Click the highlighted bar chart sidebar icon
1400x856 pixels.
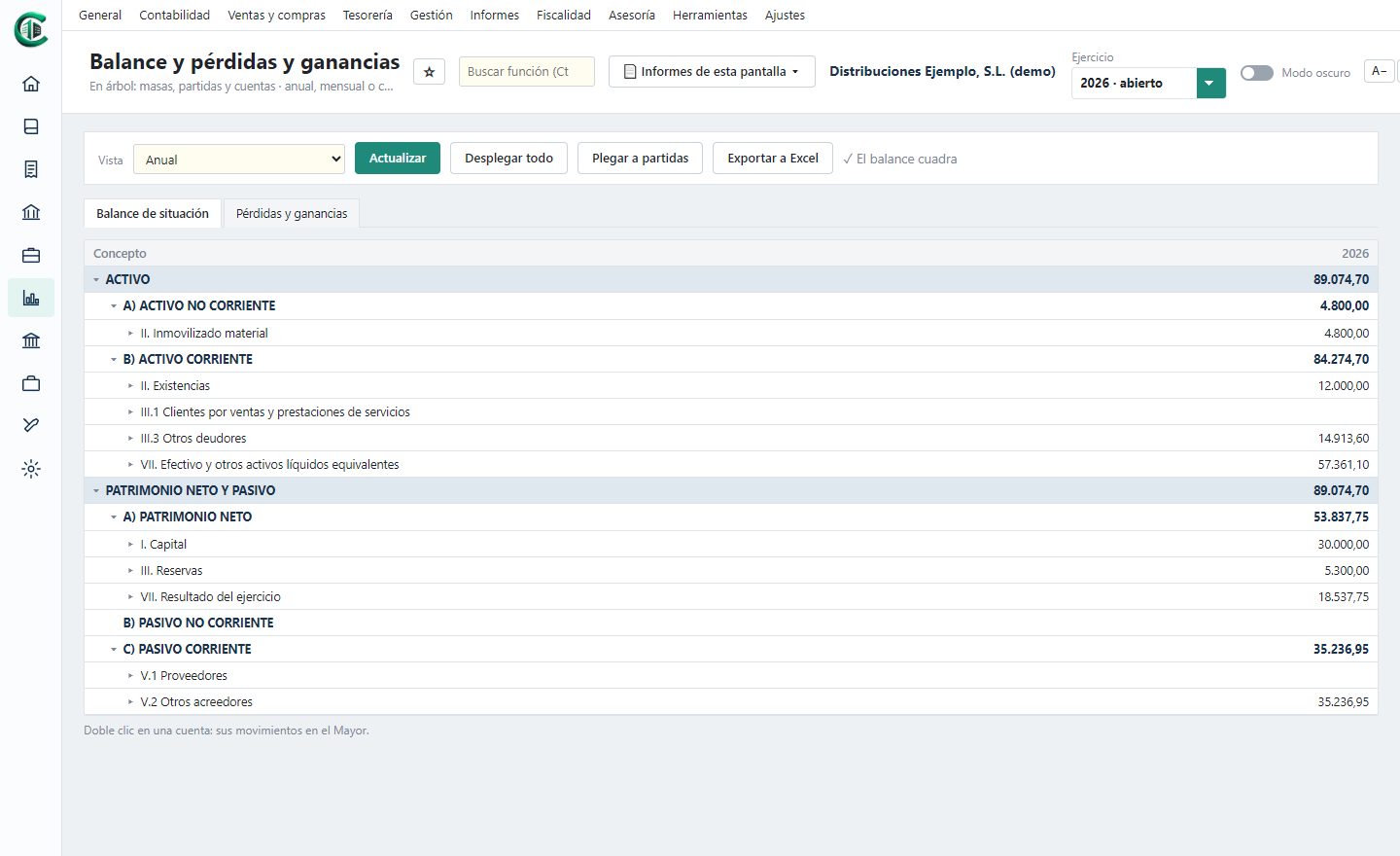click(31, 298)
